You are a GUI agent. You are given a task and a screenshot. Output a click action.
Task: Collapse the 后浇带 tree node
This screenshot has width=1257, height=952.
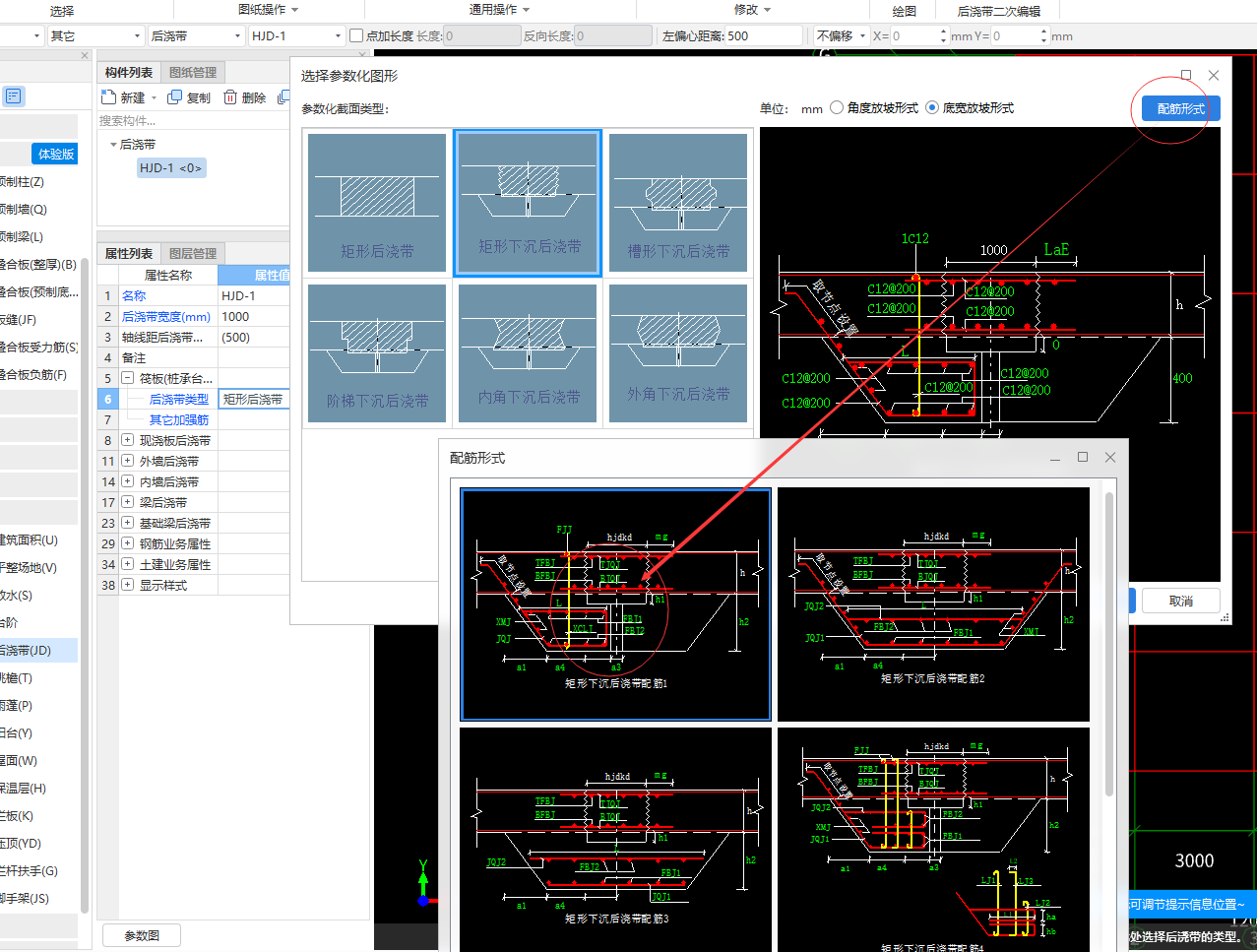[113, 145]
